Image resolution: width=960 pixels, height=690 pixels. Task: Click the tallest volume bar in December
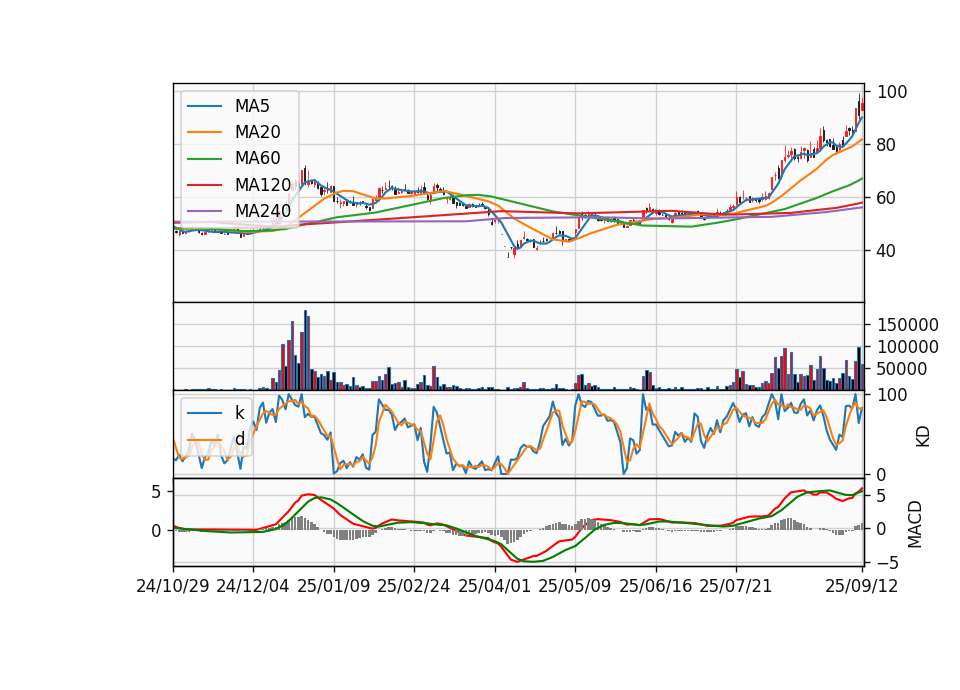click(306, 350)
